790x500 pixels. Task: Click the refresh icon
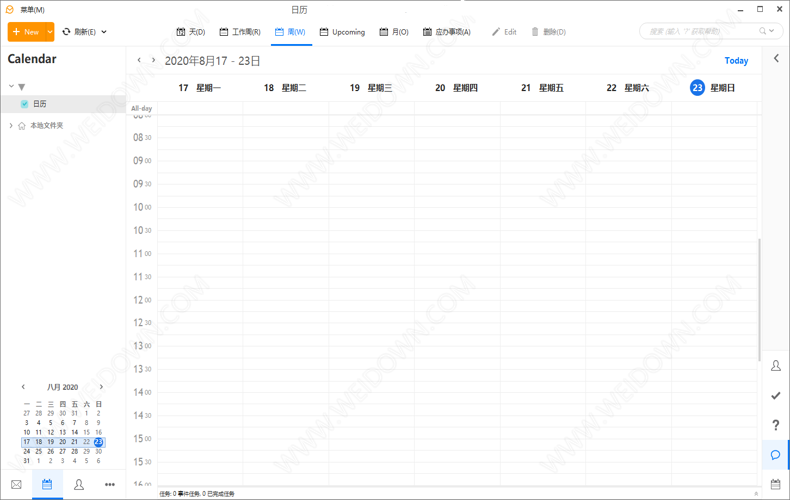[x=67, y=32]
